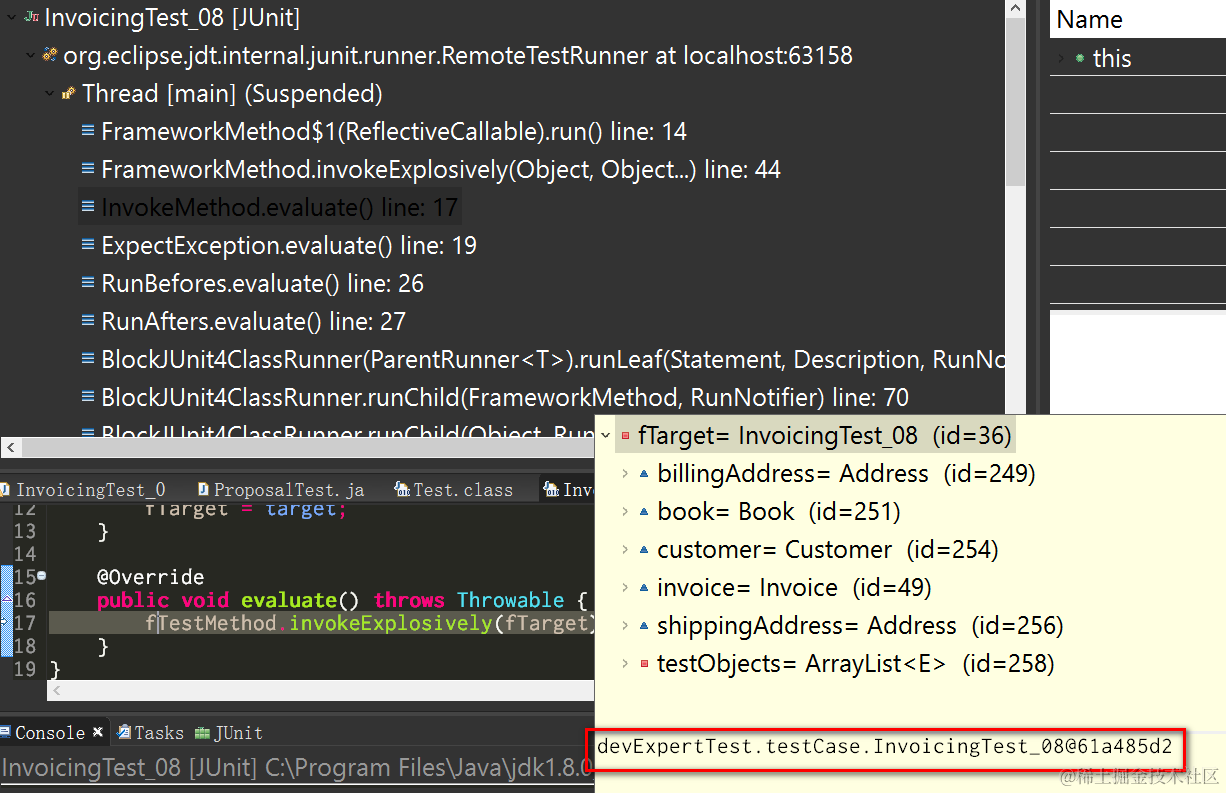Collapse the InvoicingTest_08 [JUnit] launch node

(x=10, y=18)
